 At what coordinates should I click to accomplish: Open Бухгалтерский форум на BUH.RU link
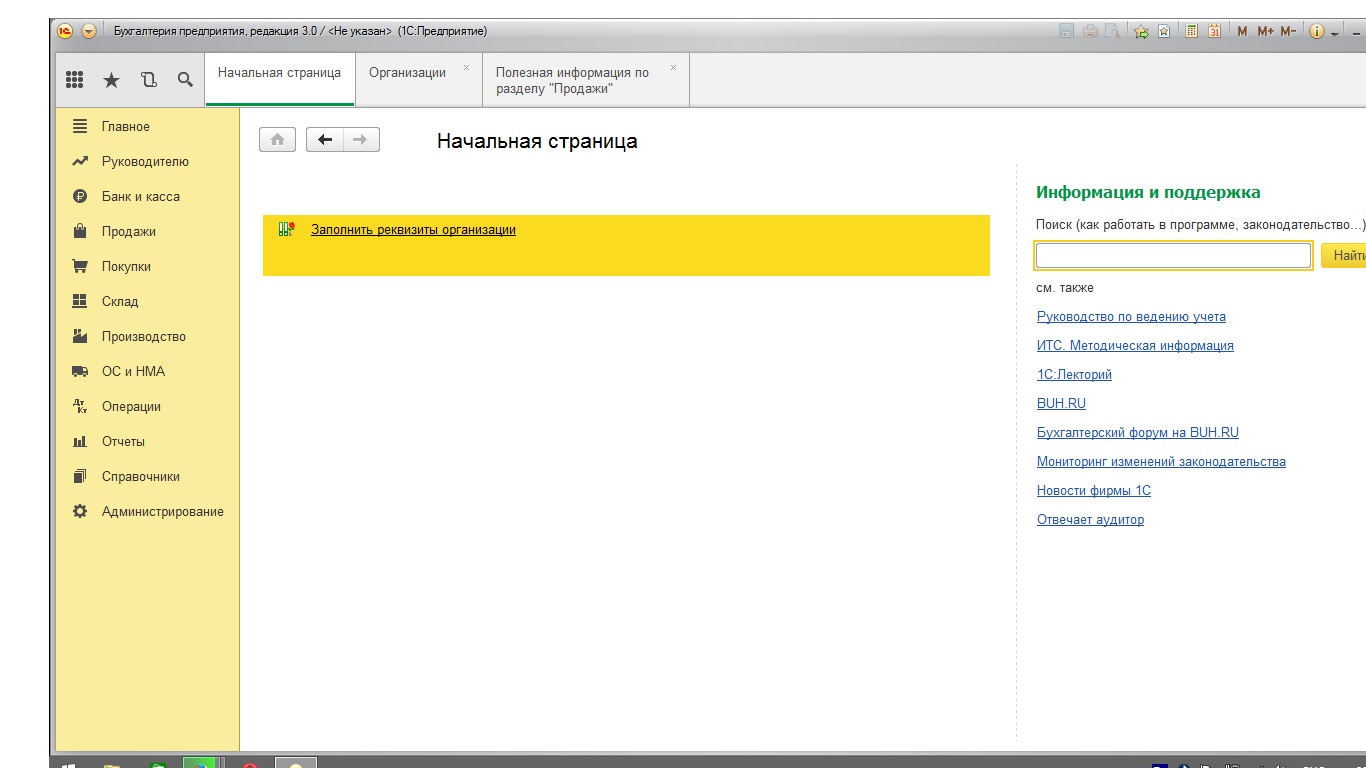tap(1138, 433)
